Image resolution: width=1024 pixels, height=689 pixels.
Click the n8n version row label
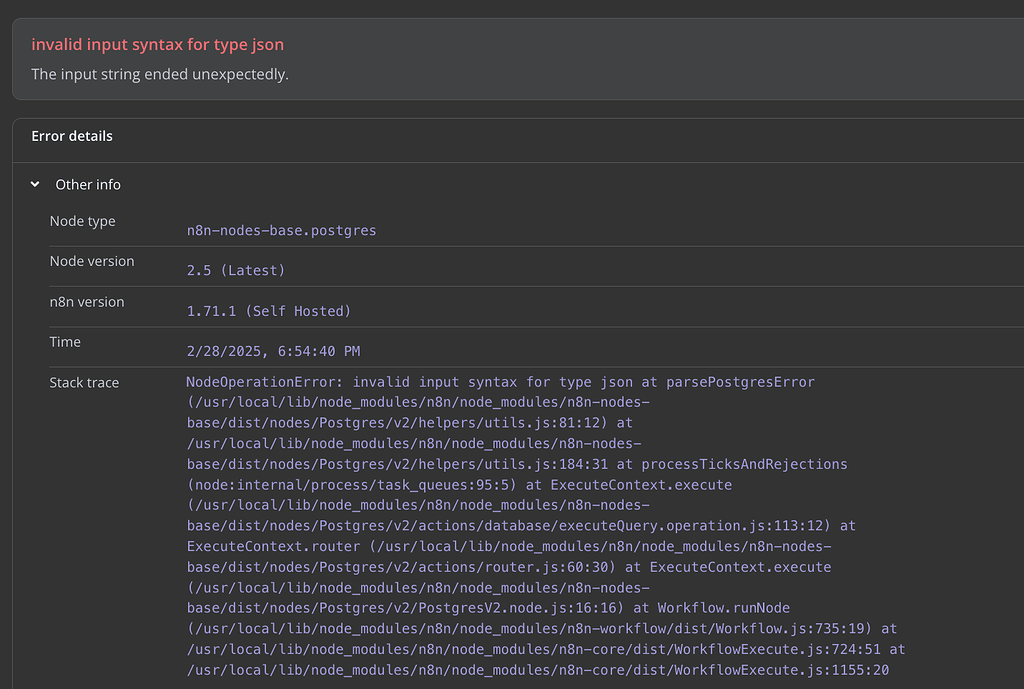coord(86,302)
